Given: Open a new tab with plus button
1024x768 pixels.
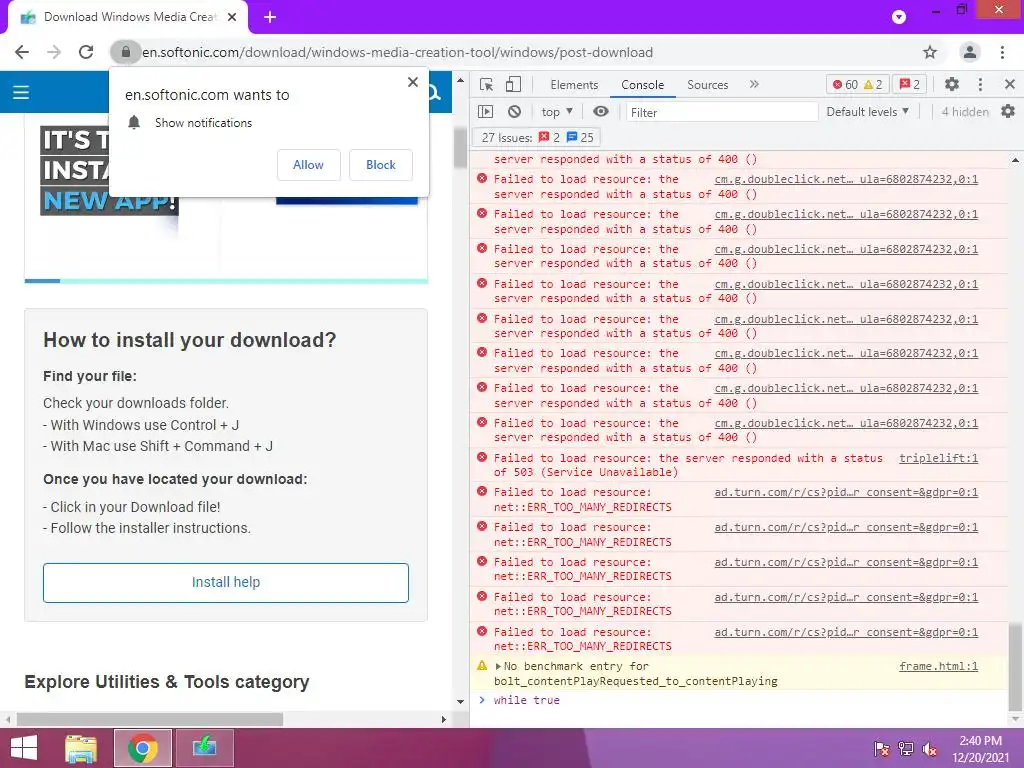Looking at the screenshot, I should coord(270,17).
